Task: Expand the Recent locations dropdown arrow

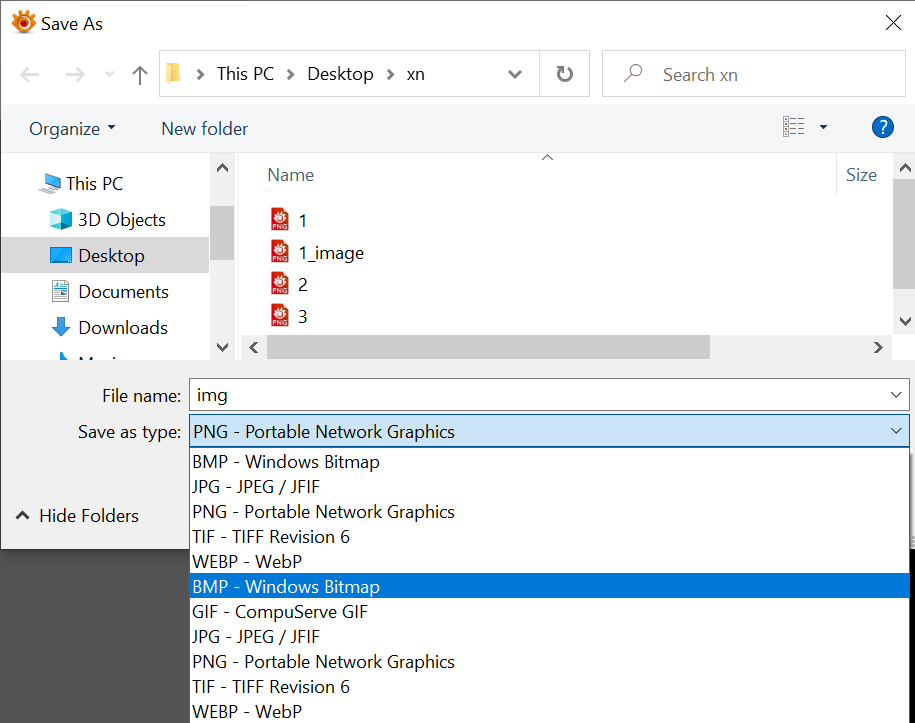Action: 109,74
